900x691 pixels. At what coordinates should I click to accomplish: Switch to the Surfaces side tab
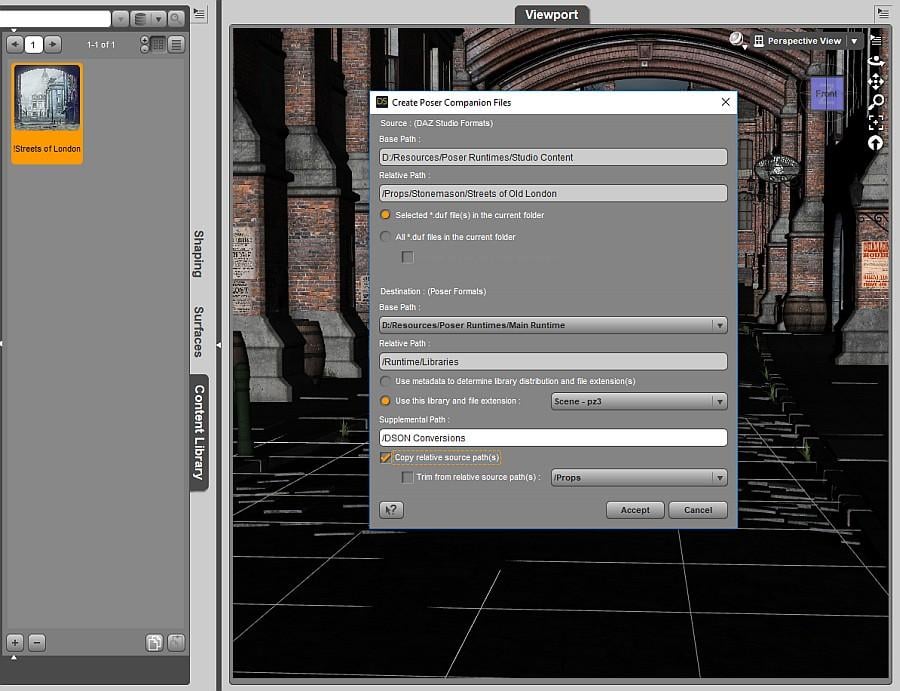[x=198, y=331]
